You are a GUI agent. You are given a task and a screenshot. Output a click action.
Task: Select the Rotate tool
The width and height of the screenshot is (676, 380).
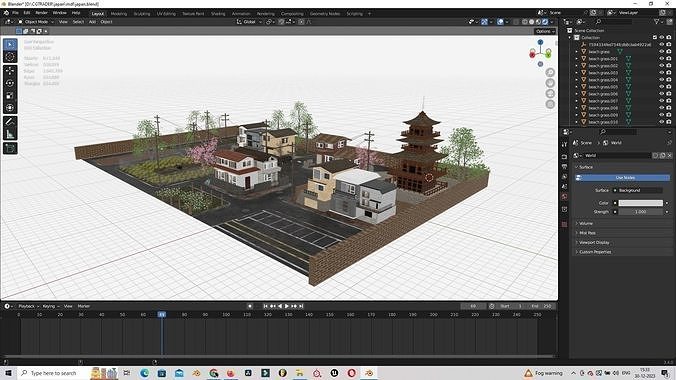click(10, 83)
